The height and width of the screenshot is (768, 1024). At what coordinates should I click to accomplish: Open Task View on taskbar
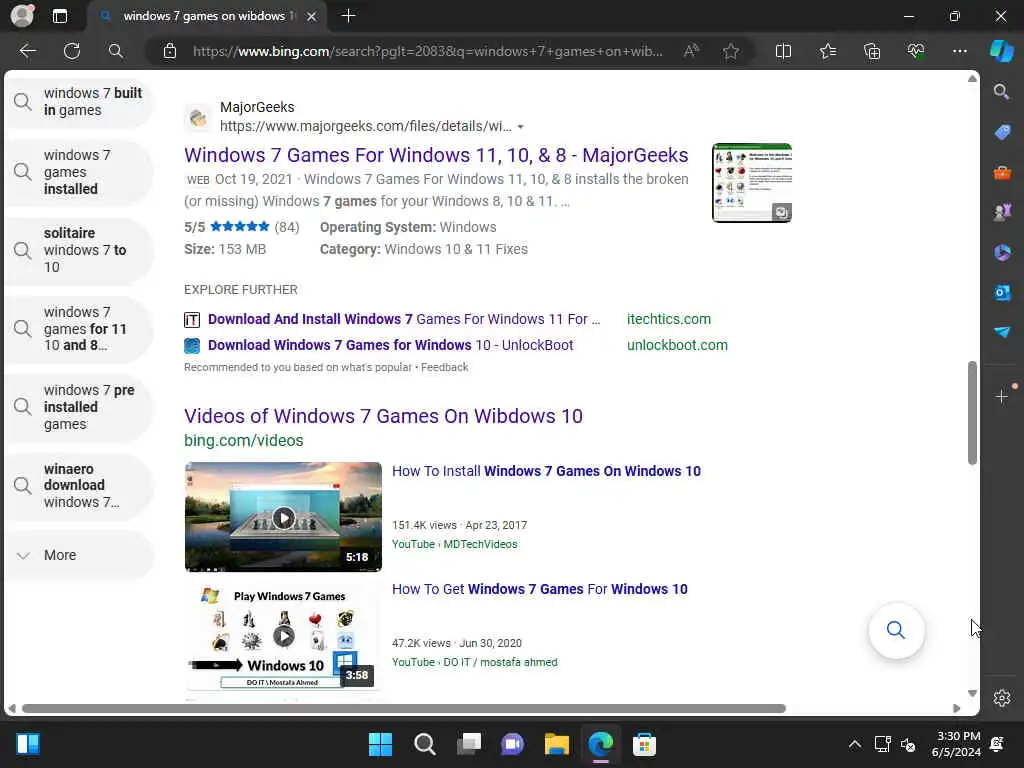(x=469, y=744)
